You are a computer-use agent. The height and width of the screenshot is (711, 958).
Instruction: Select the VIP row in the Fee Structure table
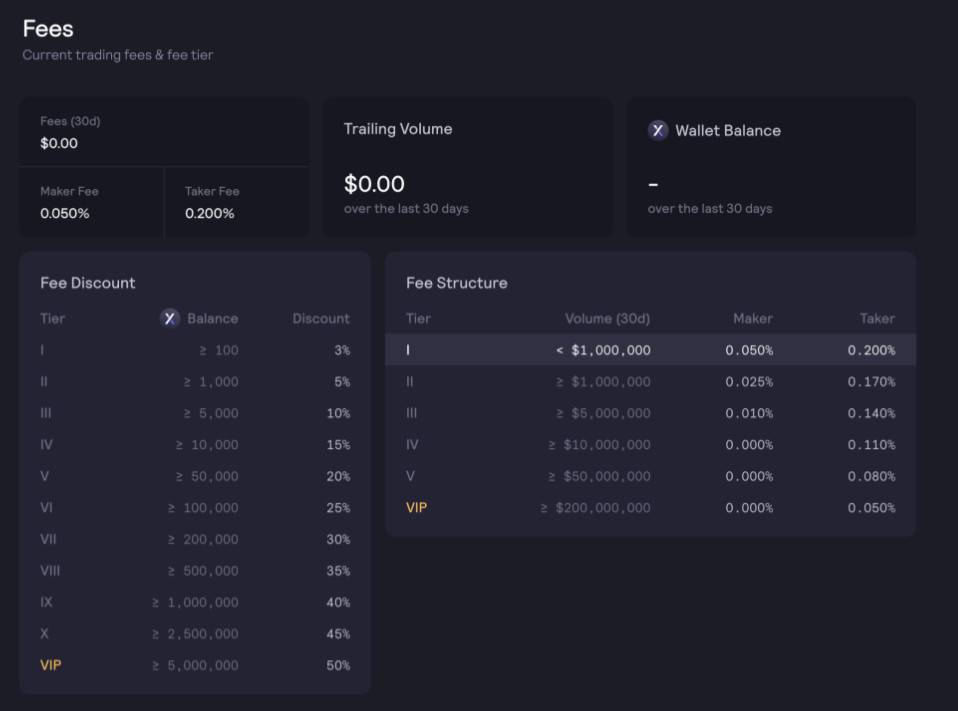[x=650, y=508]
